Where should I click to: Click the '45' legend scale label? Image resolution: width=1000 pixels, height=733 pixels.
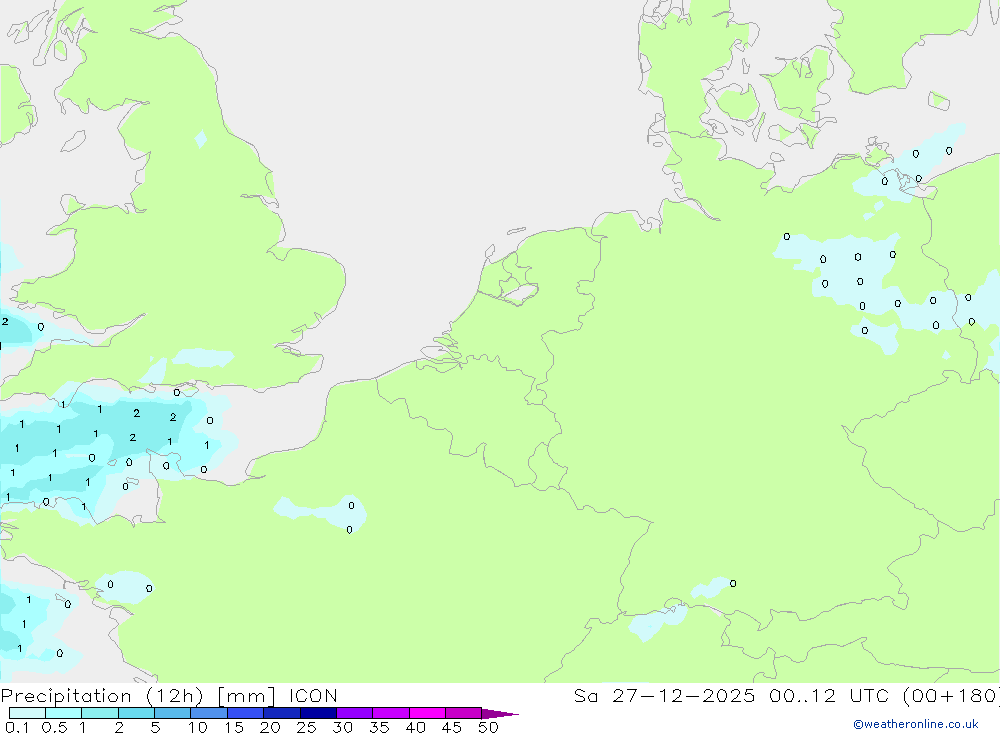[x=452, y=727]
